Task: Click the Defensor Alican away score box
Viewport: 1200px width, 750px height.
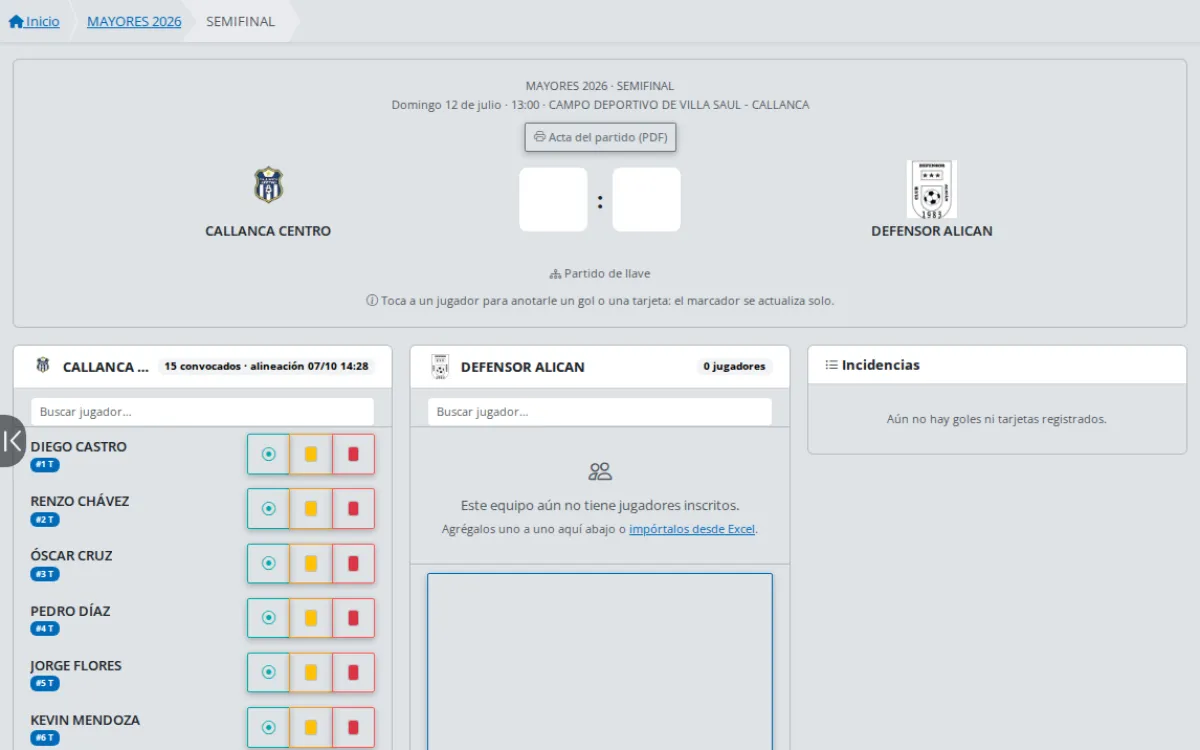Action: [x=646, y=200]
